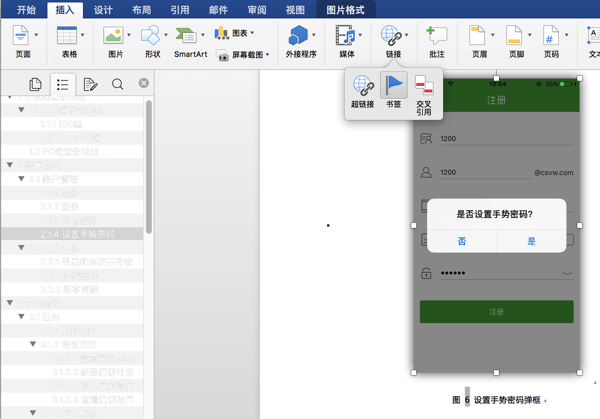Open the dropdown arrow beside 图片
This screenshot has width=600, height=419.
coord(129,35)
